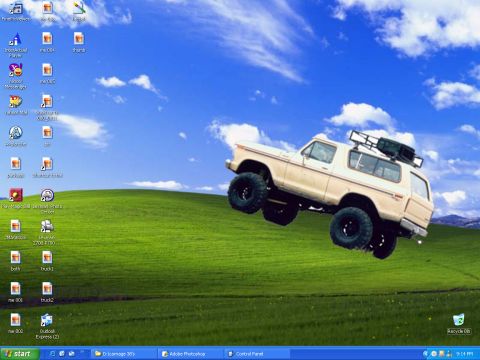Select the red square program shortcut icon
This screenshot has height=360, width=480.
15,195
